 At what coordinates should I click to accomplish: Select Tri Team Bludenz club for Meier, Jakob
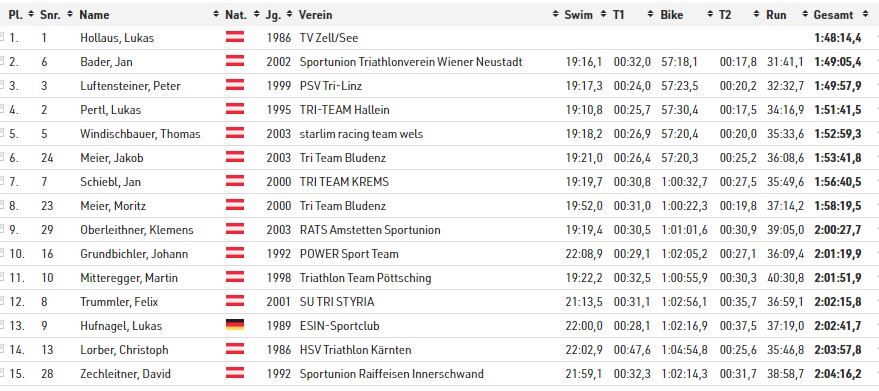[343, 158]
